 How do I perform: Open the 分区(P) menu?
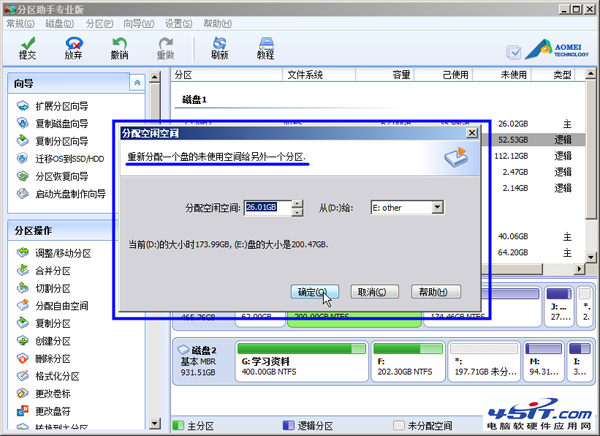[99, 24]
